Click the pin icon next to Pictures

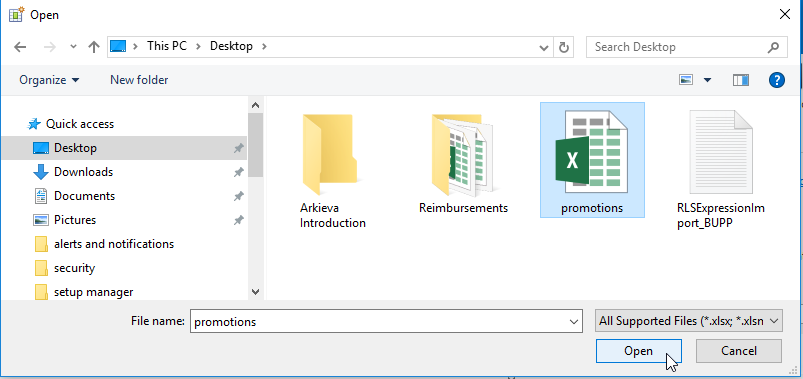(x=238, y=221)
